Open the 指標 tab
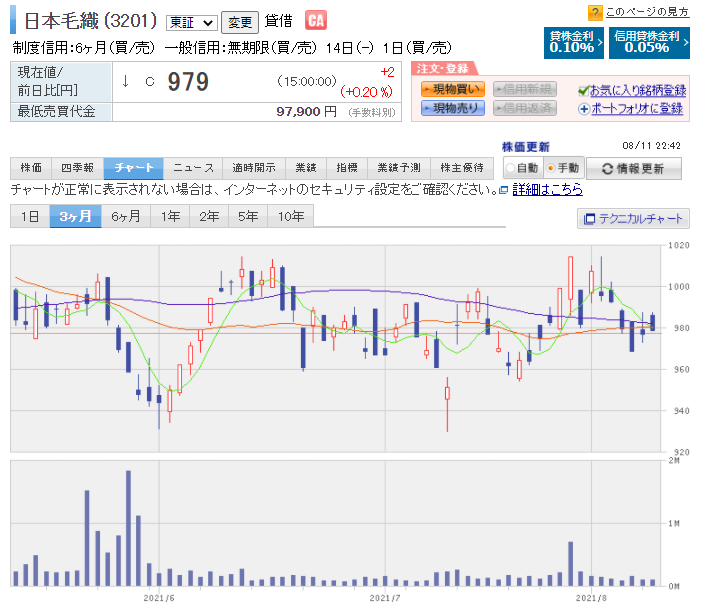The width and height of the screenshot is (701, 609). (347, 168)
